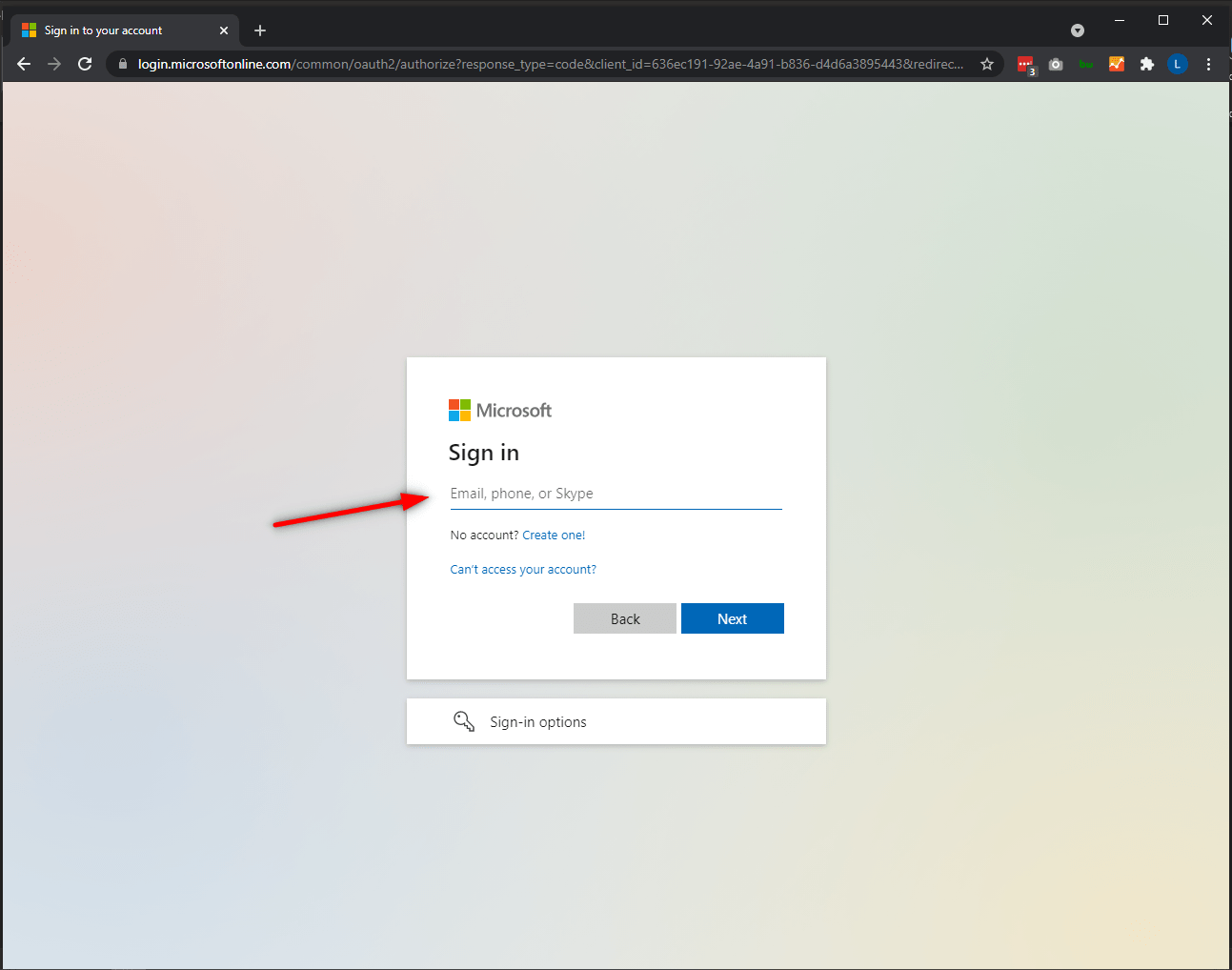The width and height of the screenshot is (1232, 970).
Task: Click 'Can't access your account?' link
Action: 523,570
